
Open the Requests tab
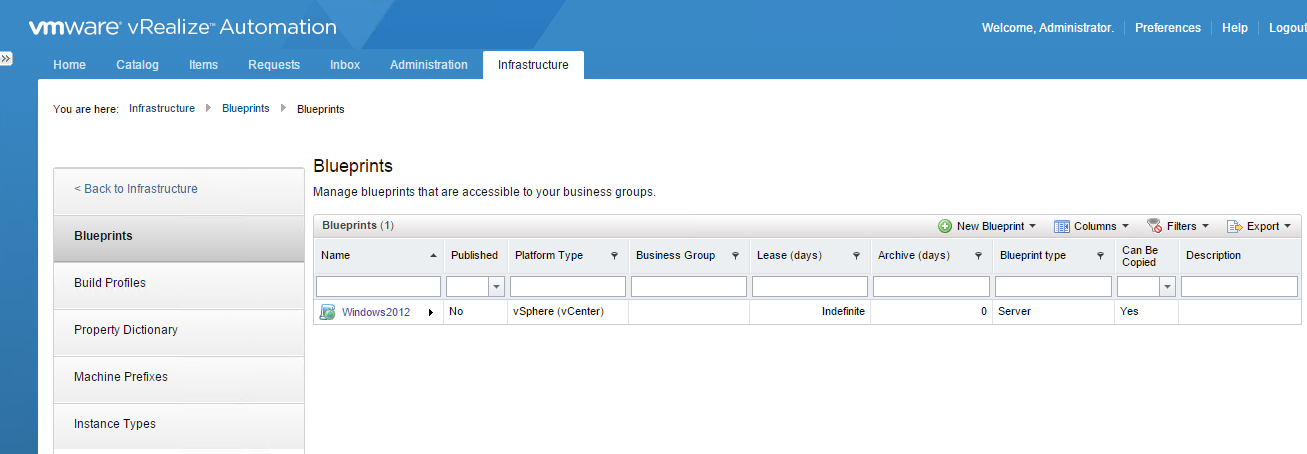point(274,65)
